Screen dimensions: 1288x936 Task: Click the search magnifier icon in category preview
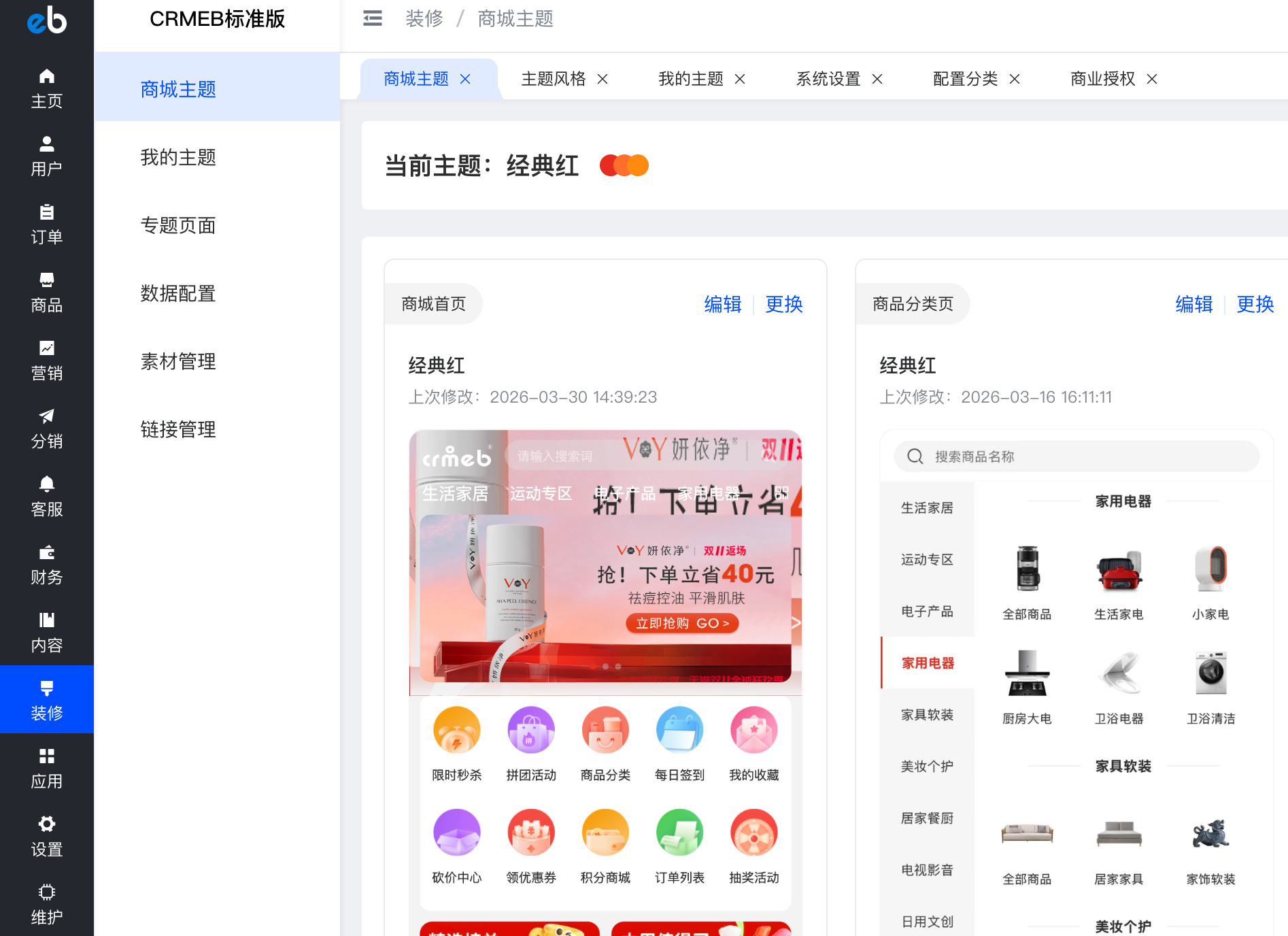tap(915, 456)
